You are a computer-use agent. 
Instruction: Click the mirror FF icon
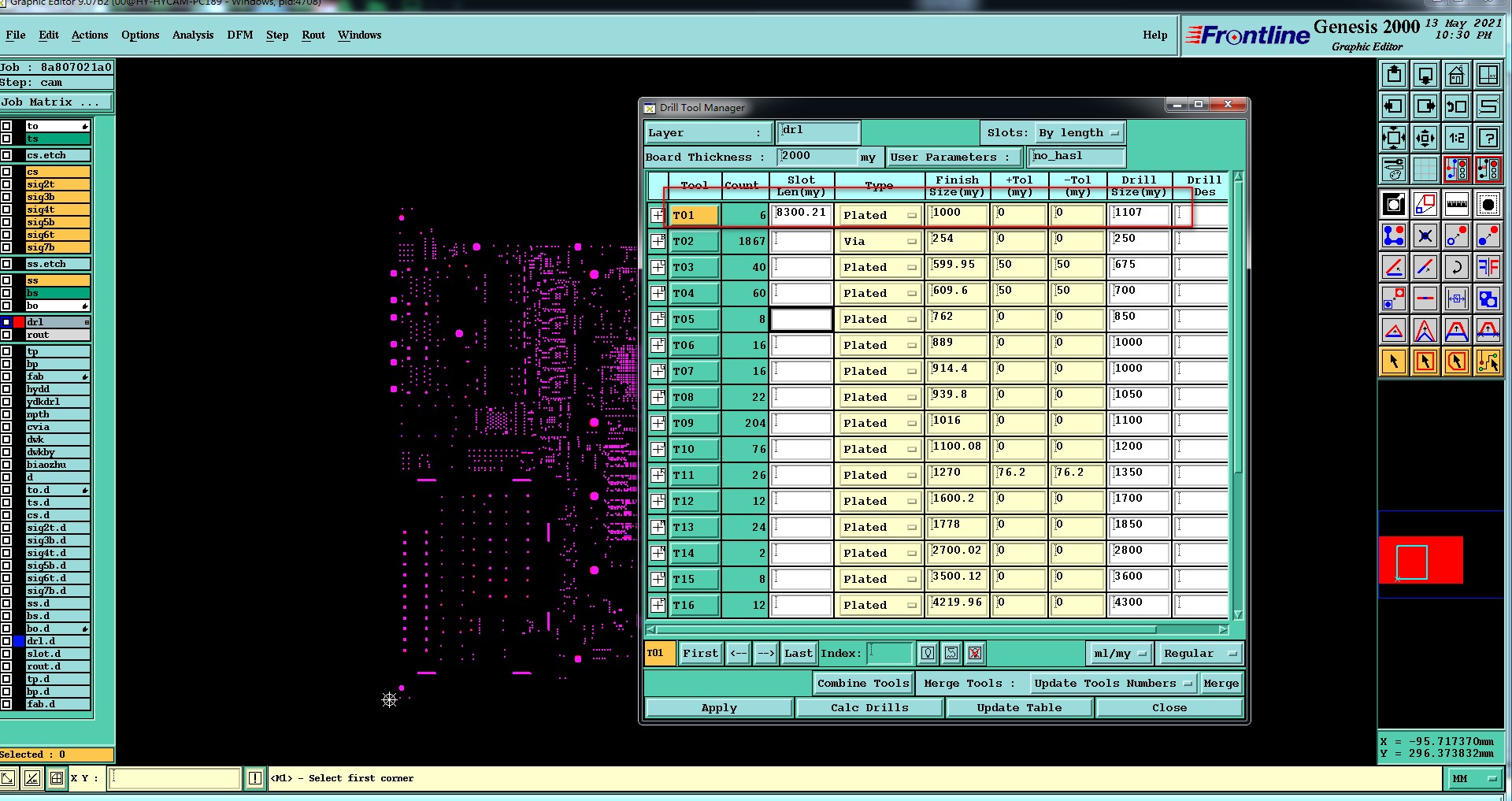point(1488,268)
